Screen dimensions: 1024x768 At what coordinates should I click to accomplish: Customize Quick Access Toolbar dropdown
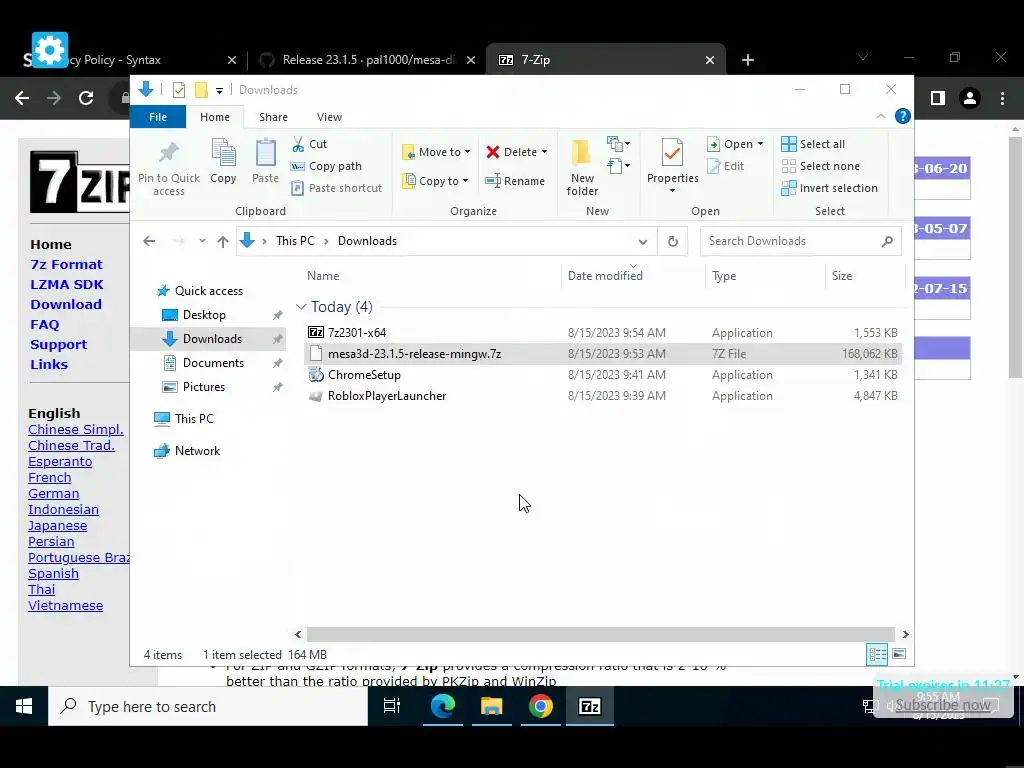219,90
